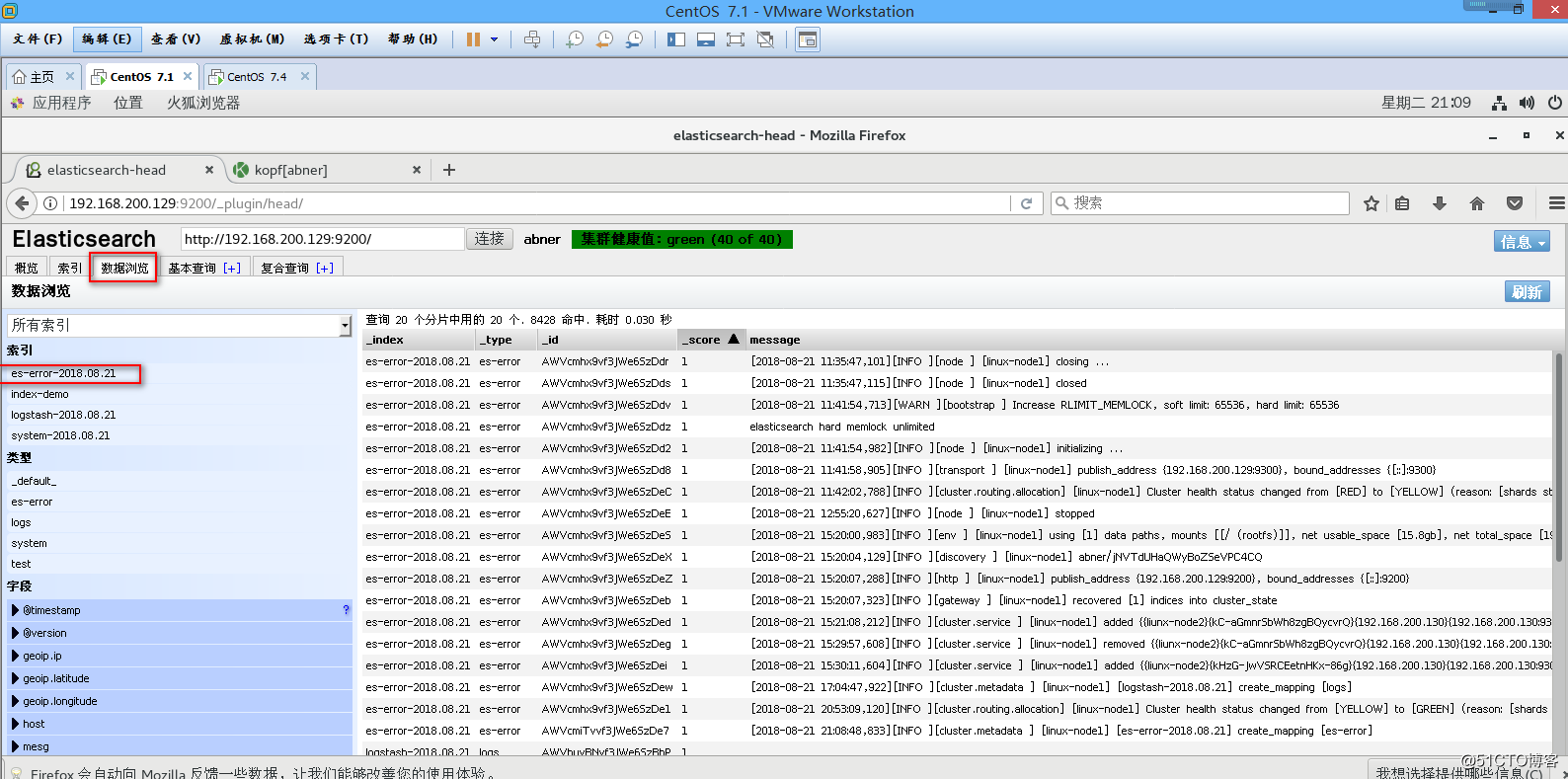Click the send Ctrl+Alt+Del icon in VMware toolbar

coord(532,39)
